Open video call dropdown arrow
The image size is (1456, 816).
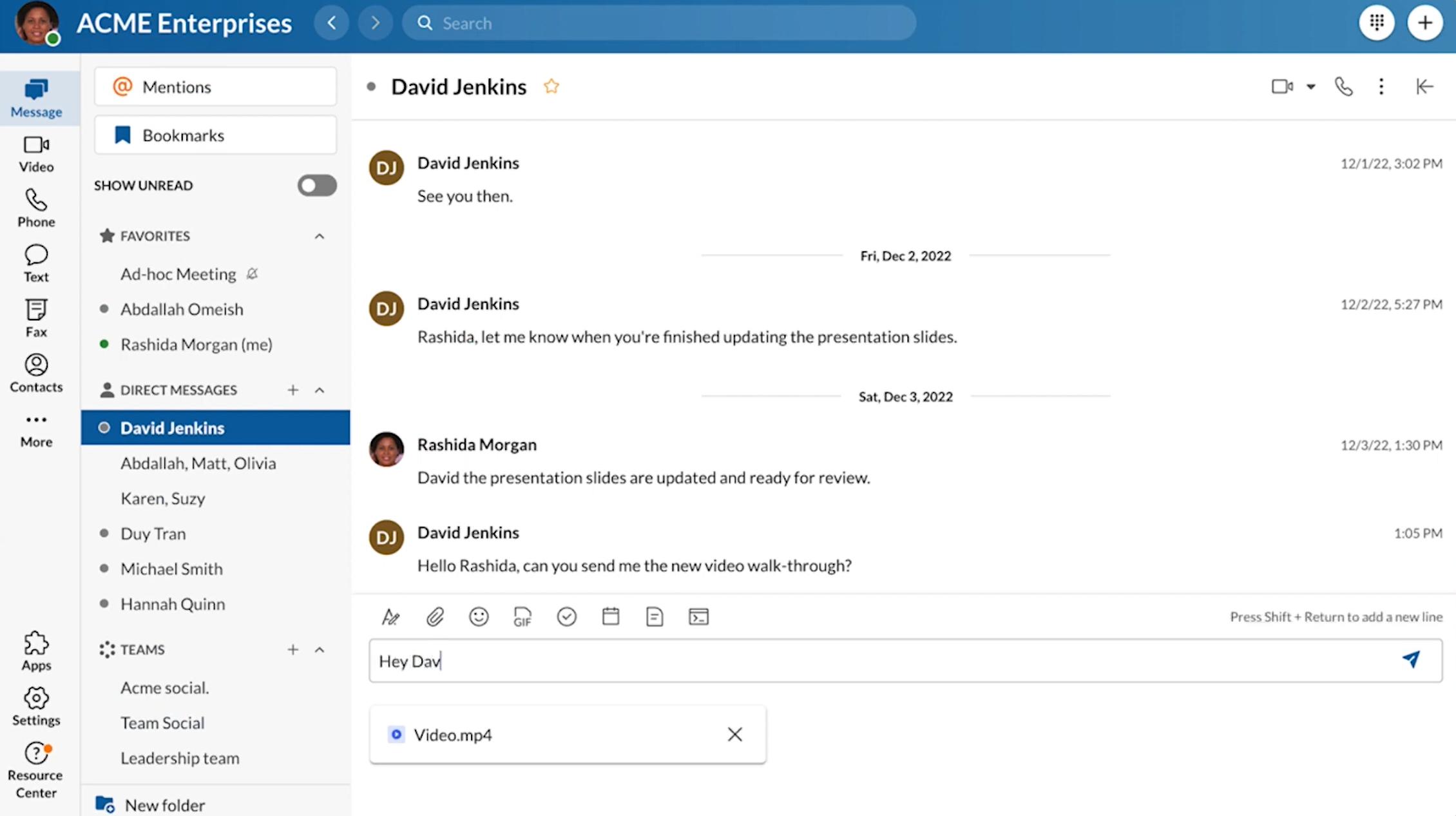click(x=1310, y=86)
